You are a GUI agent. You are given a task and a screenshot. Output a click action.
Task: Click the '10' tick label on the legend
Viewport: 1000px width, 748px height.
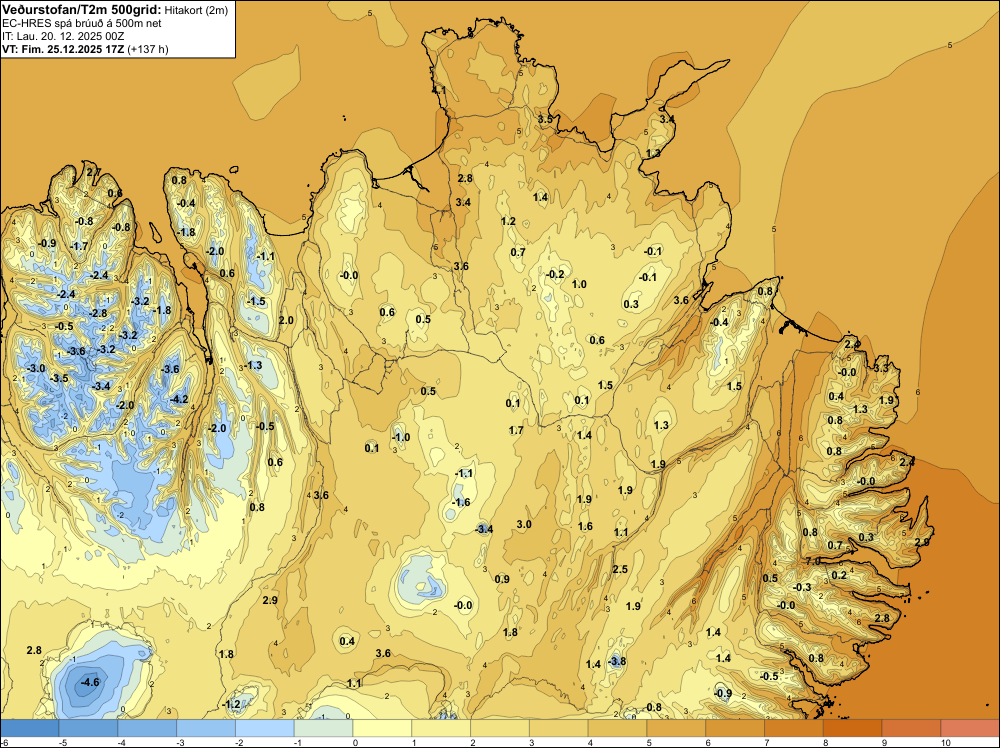pos(945,743)
